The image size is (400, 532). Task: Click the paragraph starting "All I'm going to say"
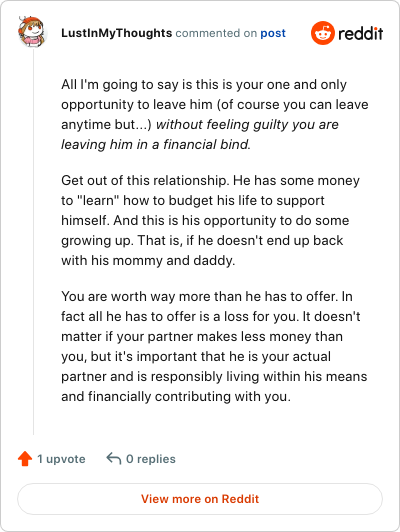(214, 114)
